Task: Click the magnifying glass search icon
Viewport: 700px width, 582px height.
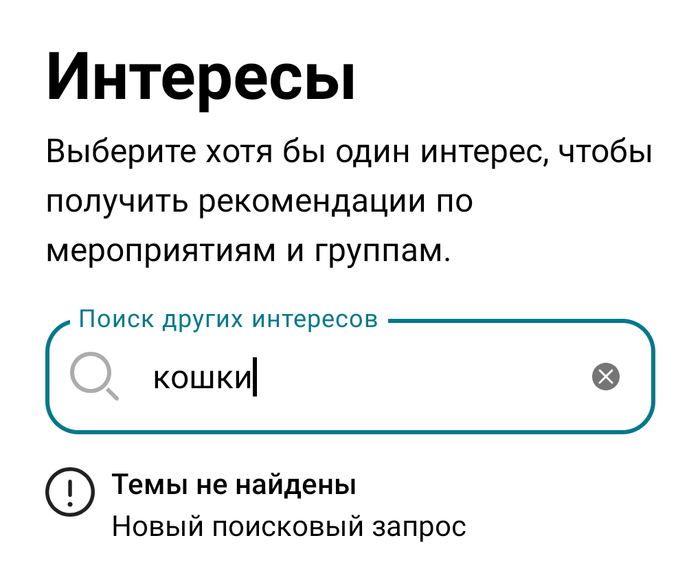Action: tap(94, 378)
